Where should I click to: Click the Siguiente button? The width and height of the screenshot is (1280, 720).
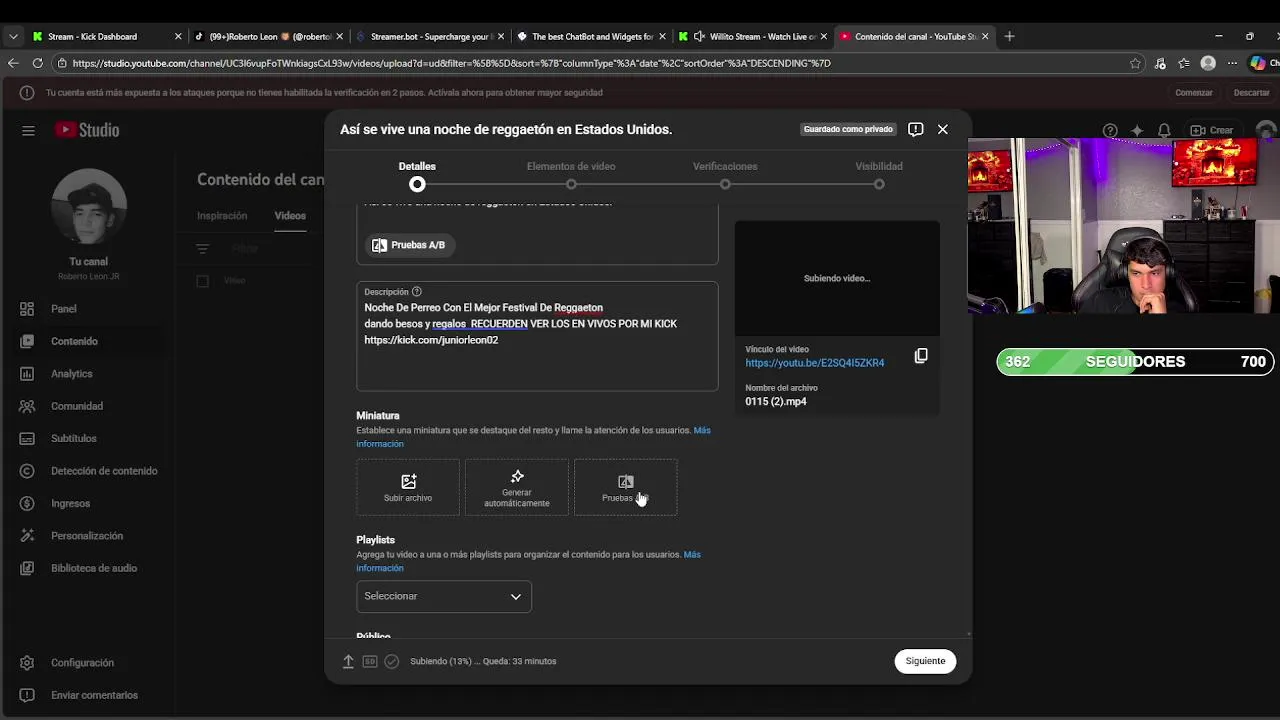925,661
